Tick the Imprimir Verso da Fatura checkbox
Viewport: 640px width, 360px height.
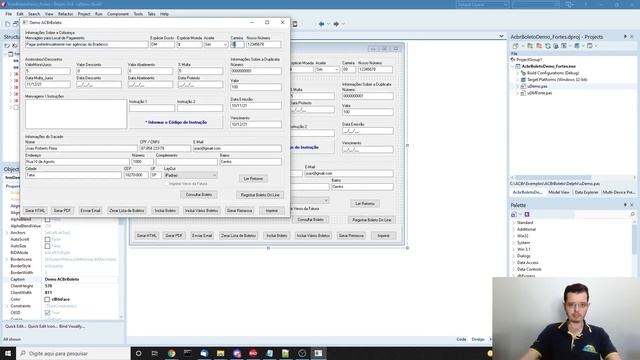(x=167, y=184)
